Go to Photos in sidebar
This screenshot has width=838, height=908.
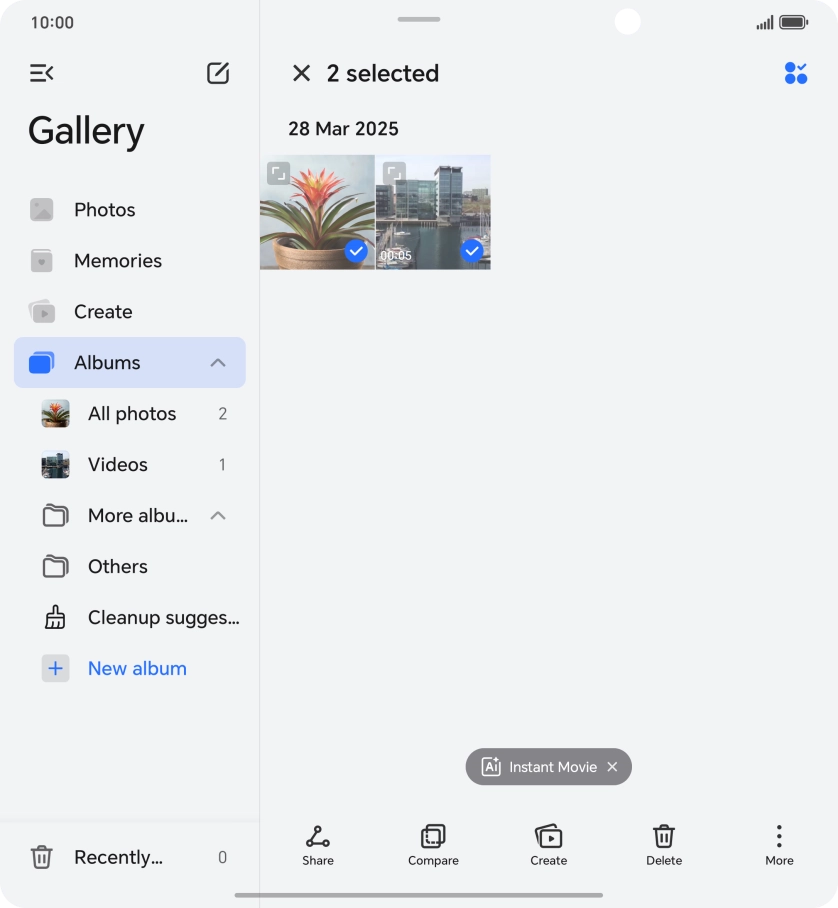(x=104, y=210)
